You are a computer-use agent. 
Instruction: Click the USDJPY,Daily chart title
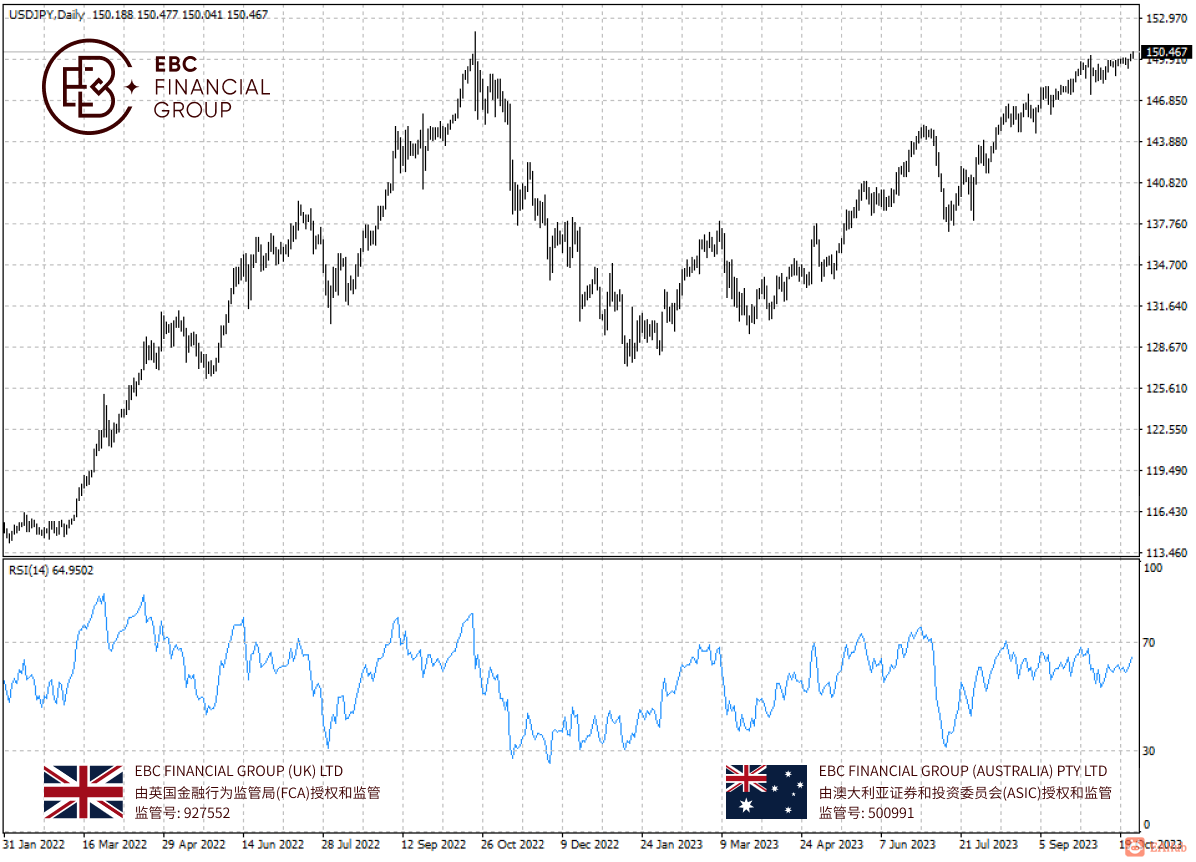coord(47,14)
